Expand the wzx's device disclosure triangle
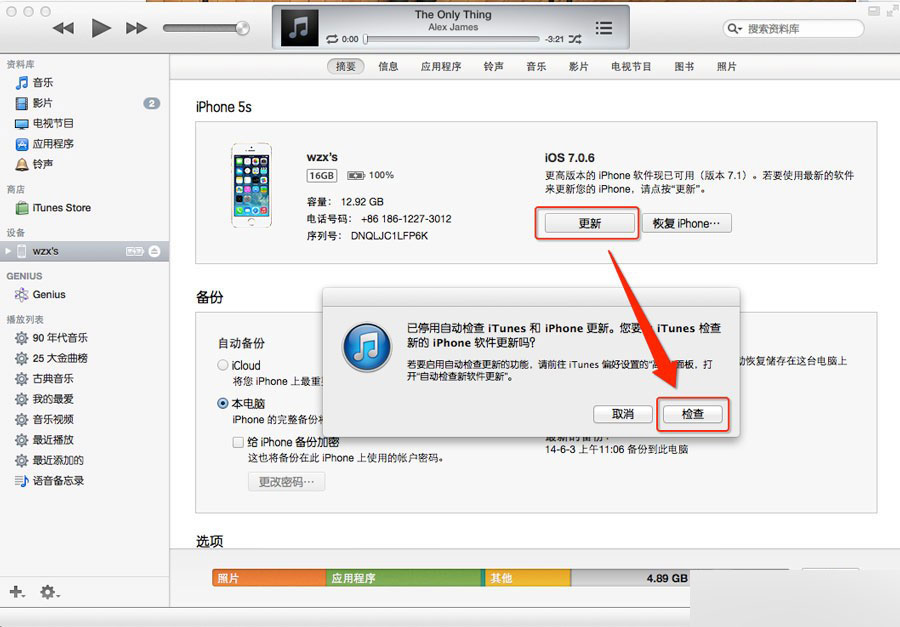The height and width of the screenshot is (627, 900). 7,251
